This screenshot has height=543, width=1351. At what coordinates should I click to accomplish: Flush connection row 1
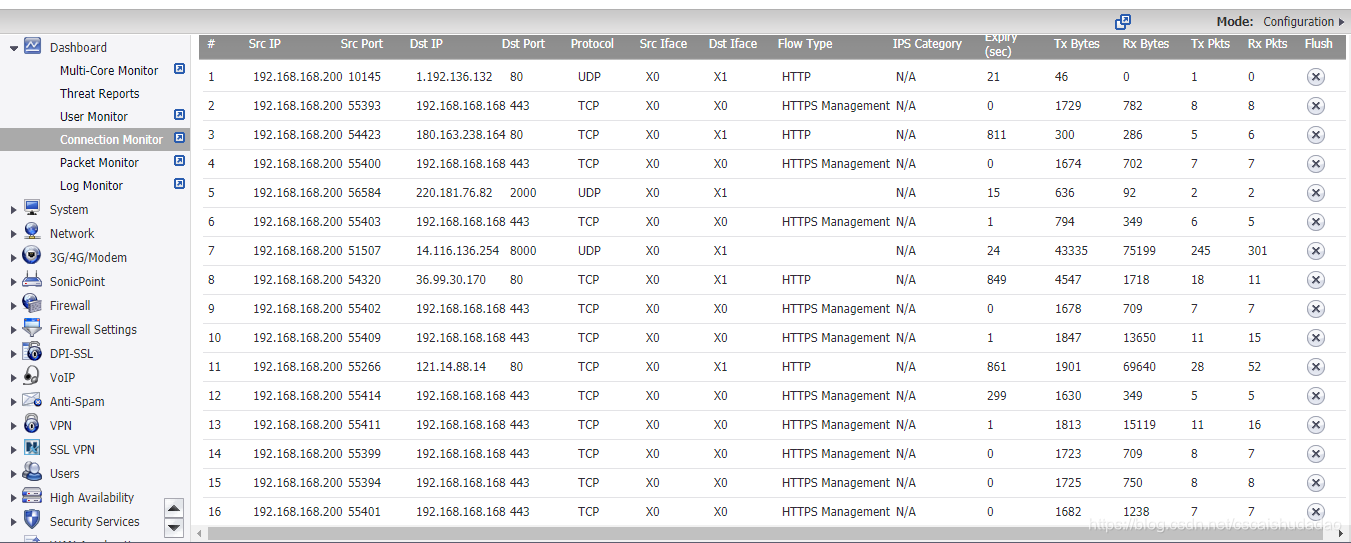click(x=1315, y=77)
